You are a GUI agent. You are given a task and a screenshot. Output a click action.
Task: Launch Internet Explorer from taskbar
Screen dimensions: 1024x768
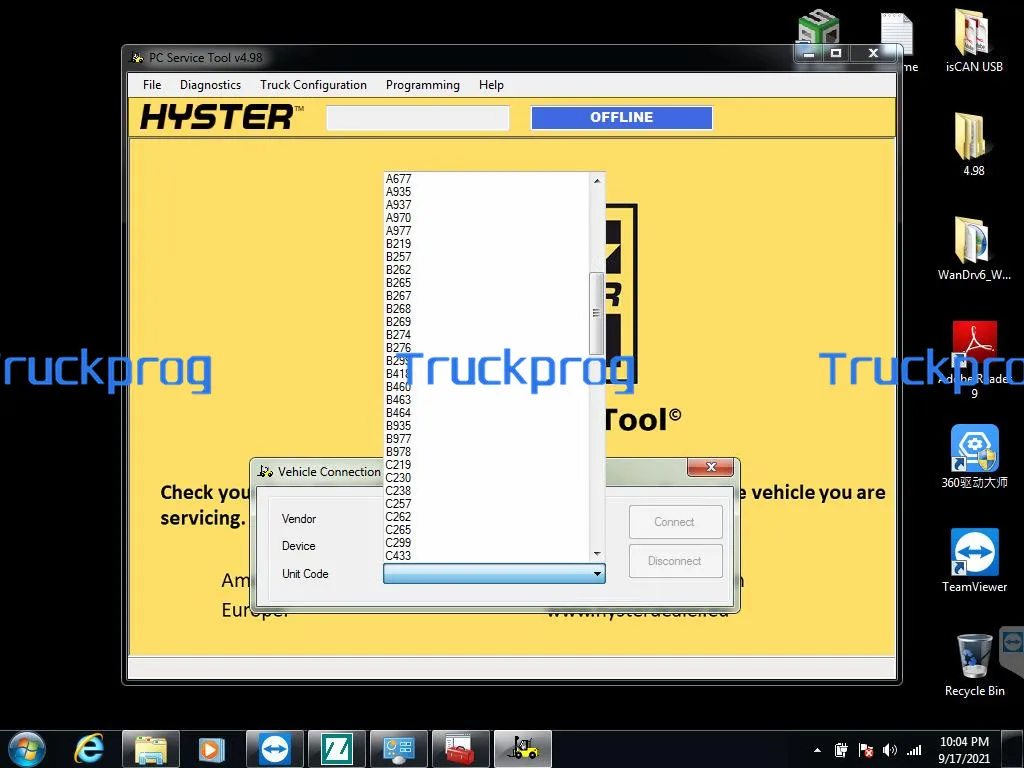tap(89, 748)
